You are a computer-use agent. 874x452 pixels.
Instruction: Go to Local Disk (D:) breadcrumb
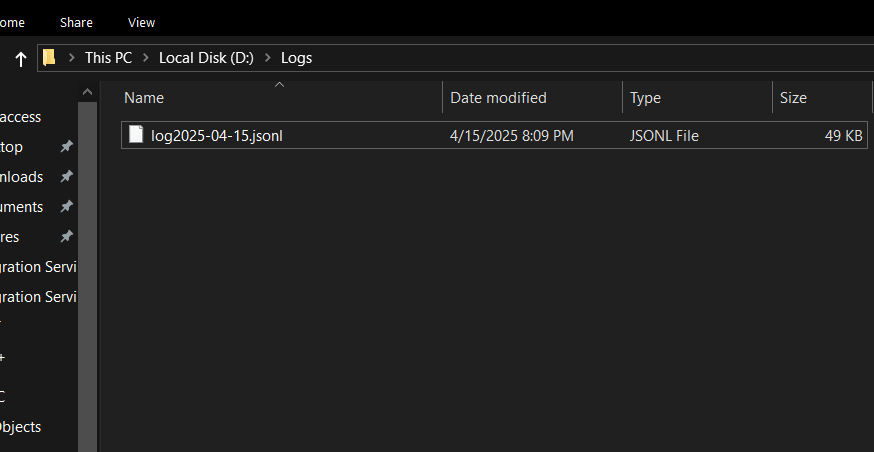[x=206, y=58]
